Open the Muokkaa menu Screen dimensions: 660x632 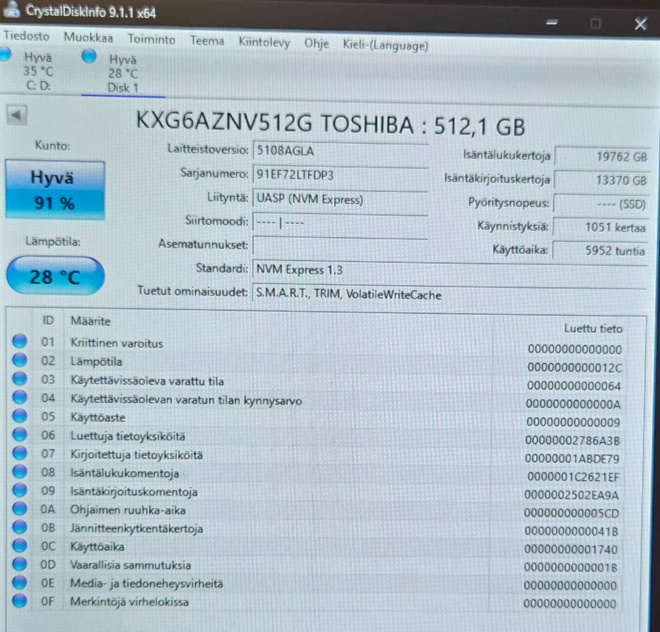(88, 38)
